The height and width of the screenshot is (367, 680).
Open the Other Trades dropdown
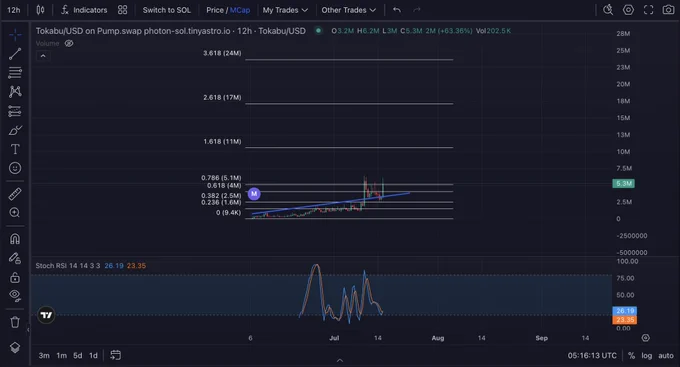[348, 10]
